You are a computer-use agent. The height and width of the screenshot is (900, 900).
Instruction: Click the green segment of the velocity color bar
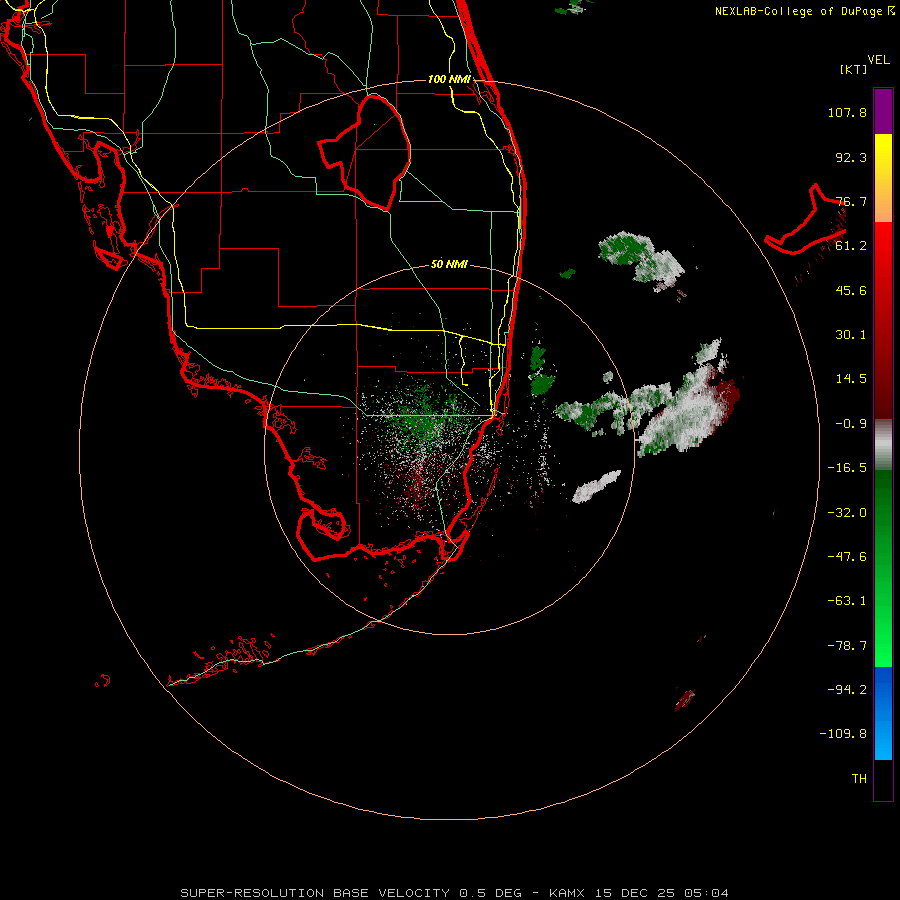pos(883,568)
